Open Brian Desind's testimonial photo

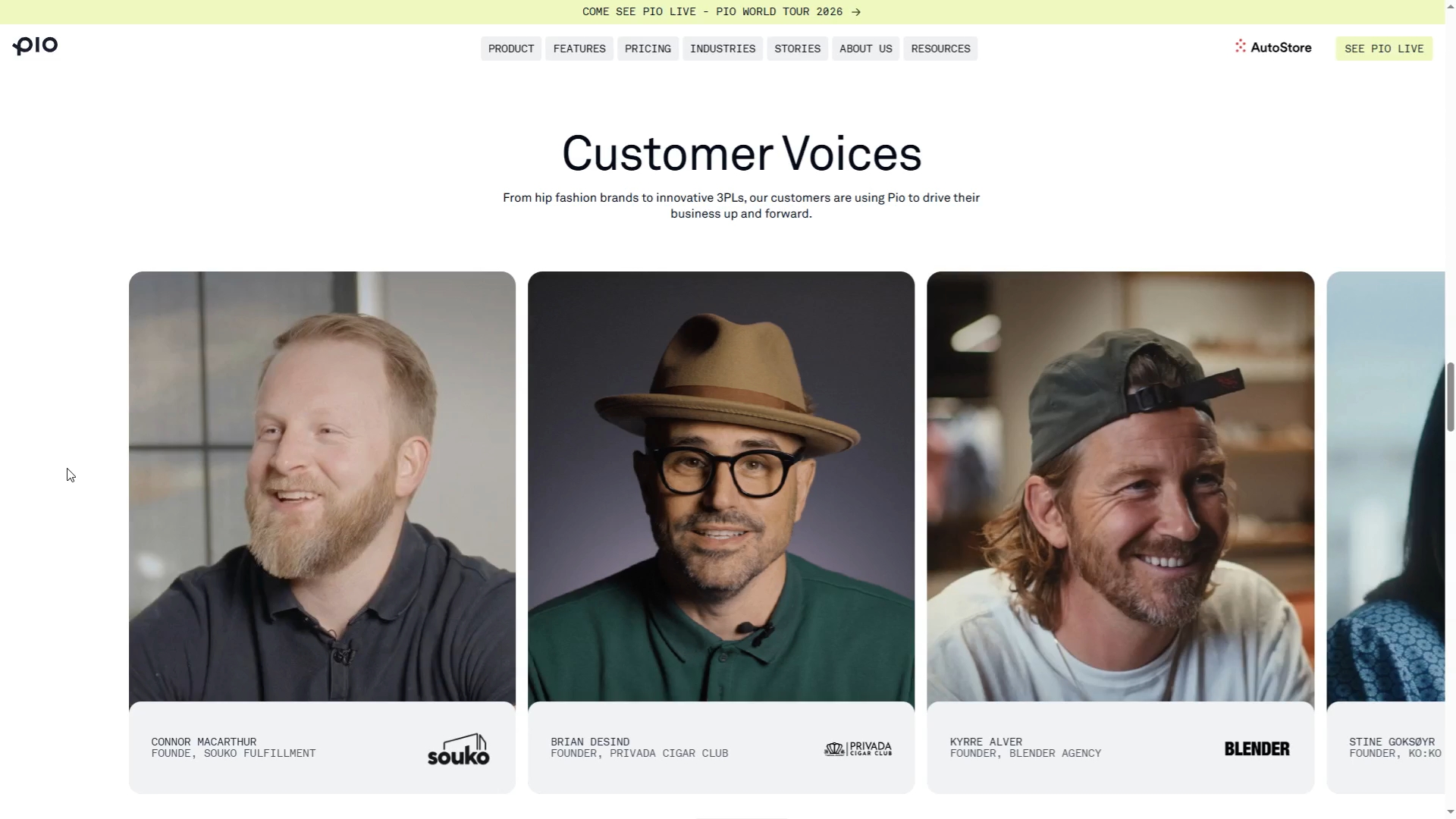point(721,486)
